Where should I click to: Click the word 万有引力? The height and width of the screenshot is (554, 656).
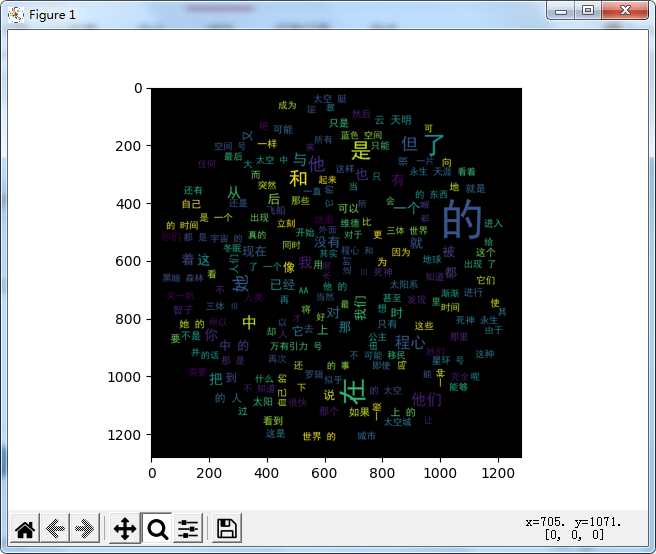point(289,346)
